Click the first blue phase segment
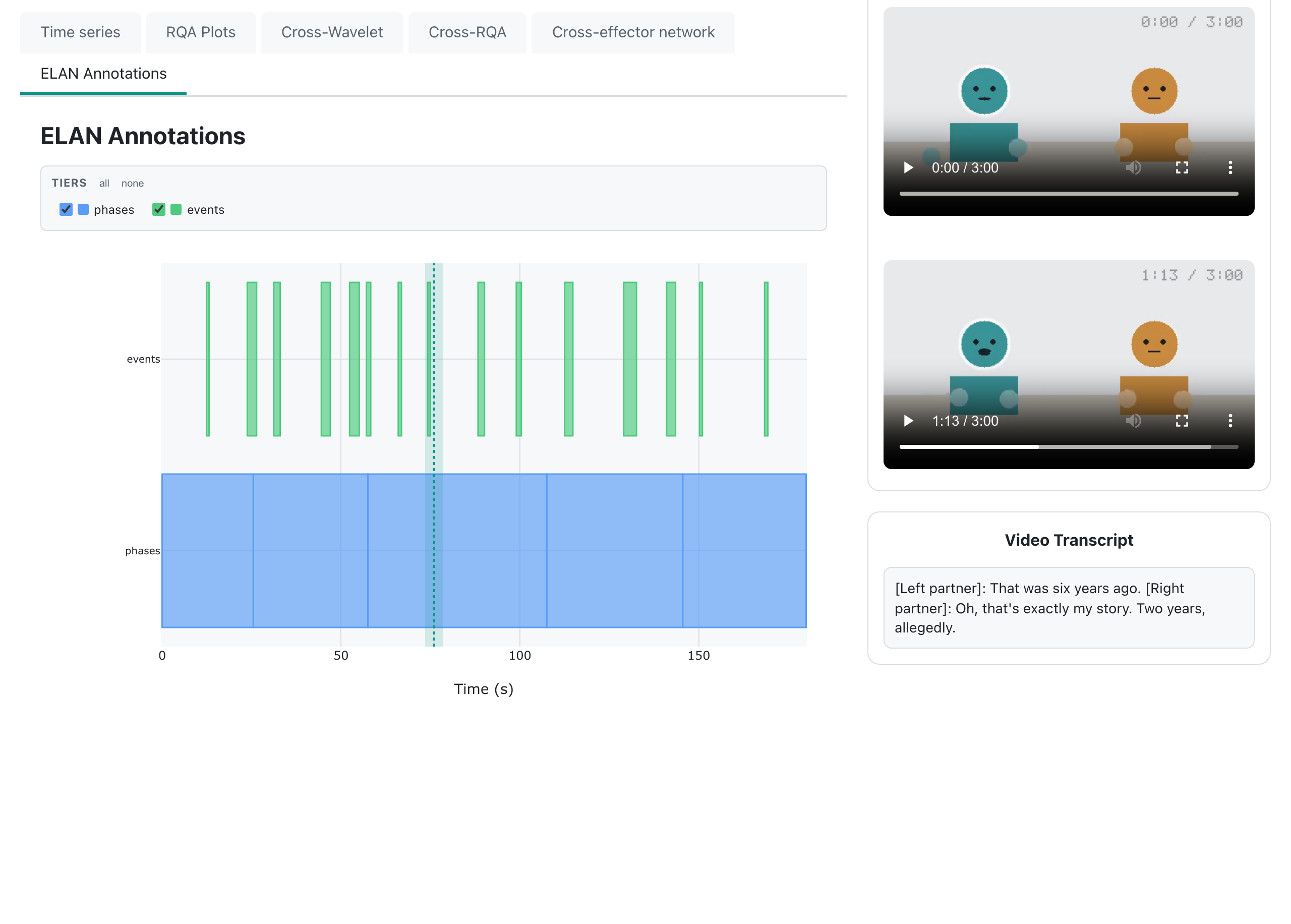Image resolution: width=1291 pixels, height=924 pixels. [208, 551]
